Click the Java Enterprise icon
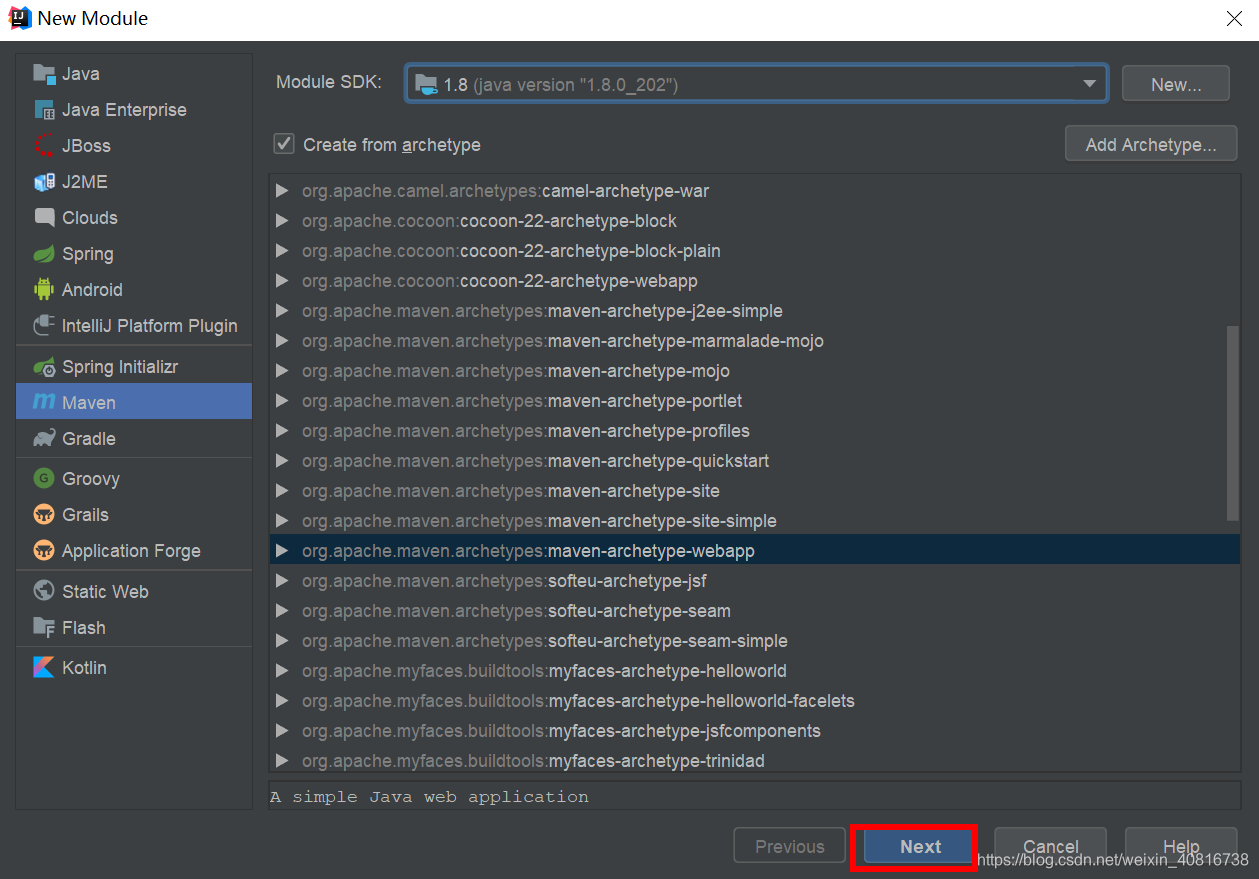Image resolution: width=1259 pixels, height=879 pixels. (x=43, y=110)
